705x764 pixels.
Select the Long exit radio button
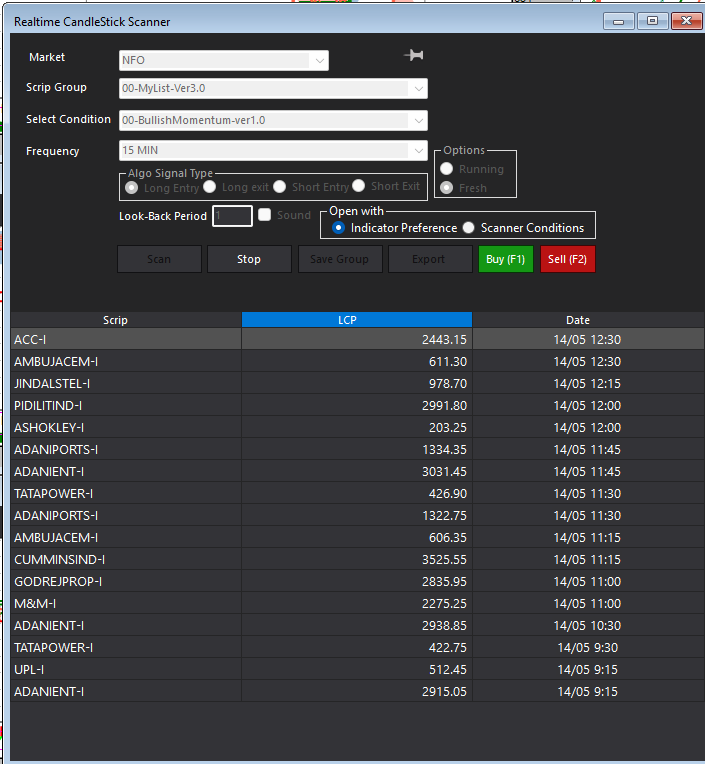pyautogui.click(x=210, y=187)
